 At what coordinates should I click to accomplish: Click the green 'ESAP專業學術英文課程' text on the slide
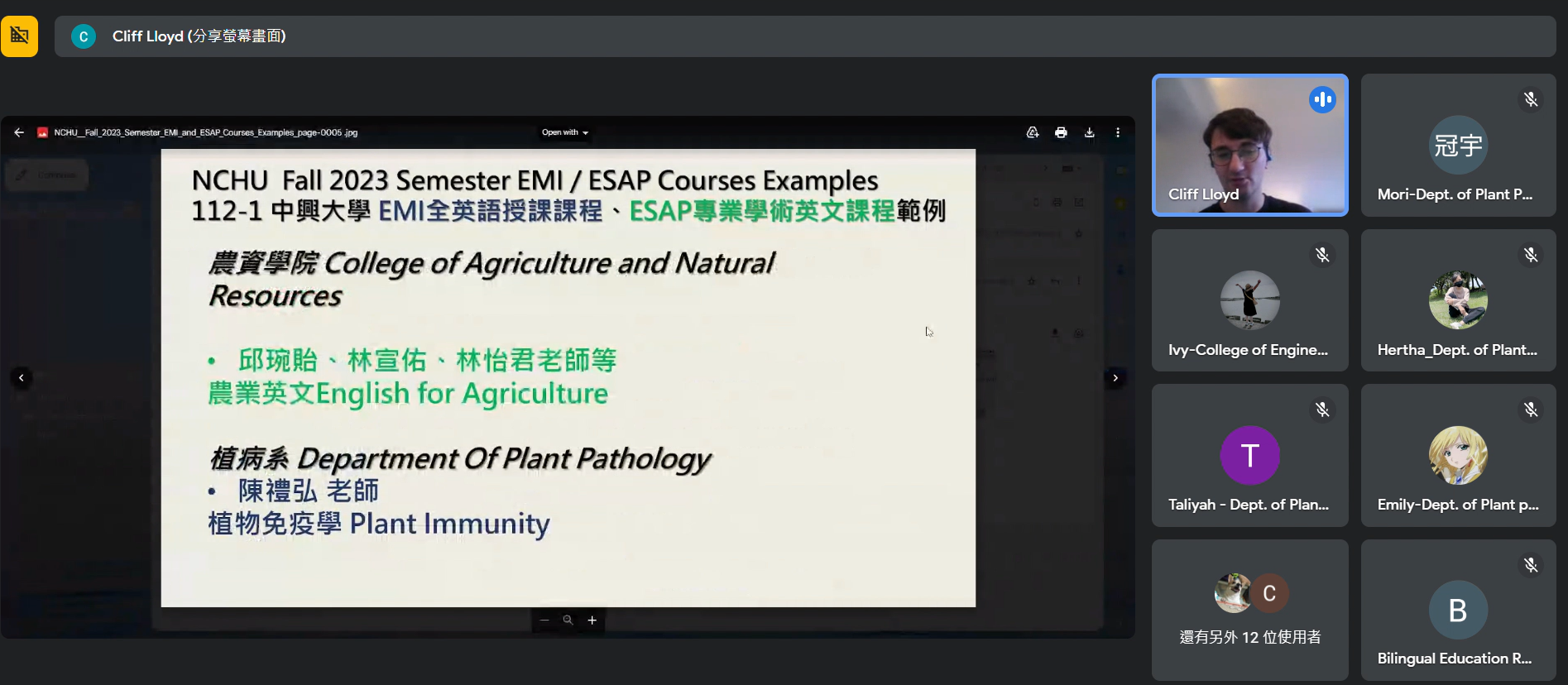pyautogui.click(x=762, y=211)
